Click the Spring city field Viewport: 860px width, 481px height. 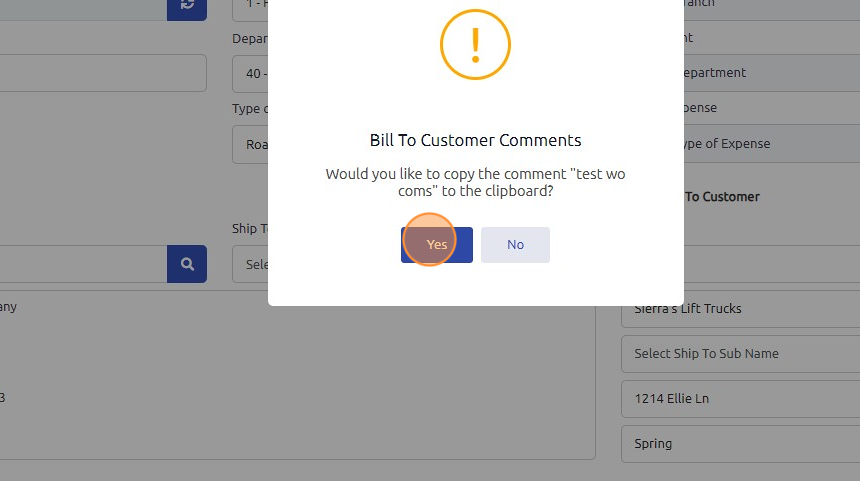pyautogui.click(x=740, y=444)
